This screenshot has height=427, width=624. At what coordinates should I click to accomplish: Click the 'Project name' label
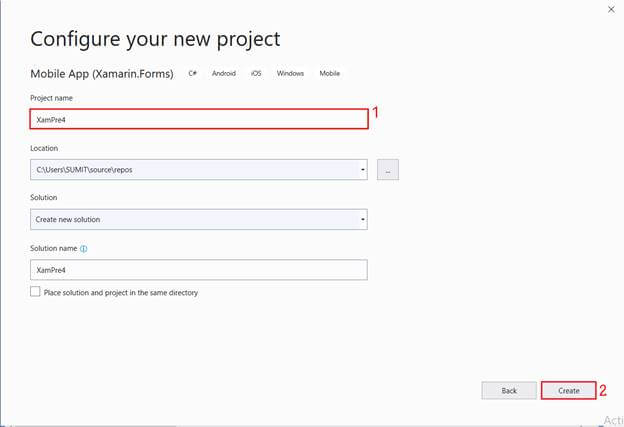[51, 98]
